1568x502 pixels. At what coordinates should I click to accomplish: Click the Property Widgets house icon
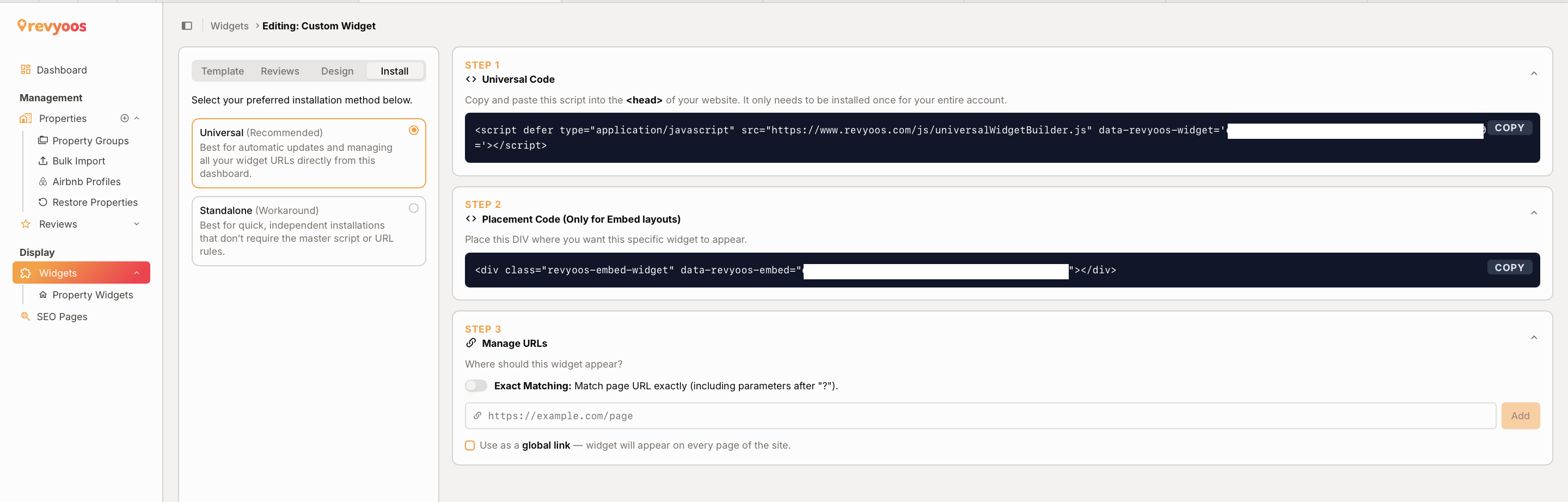click(x=43, y=295)
